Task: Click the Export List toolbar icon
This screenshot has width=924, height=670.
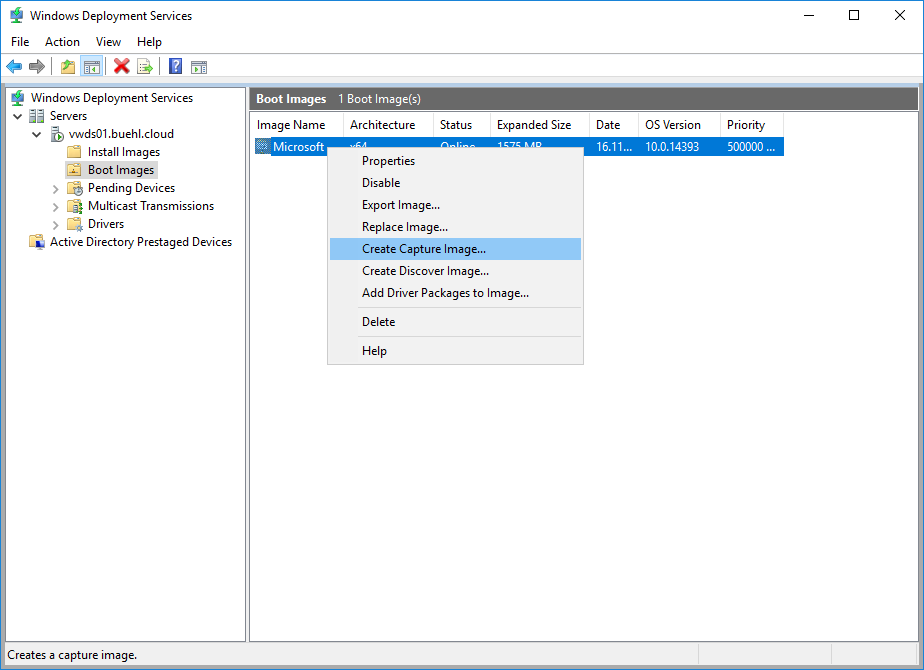Action: point(144,67)
